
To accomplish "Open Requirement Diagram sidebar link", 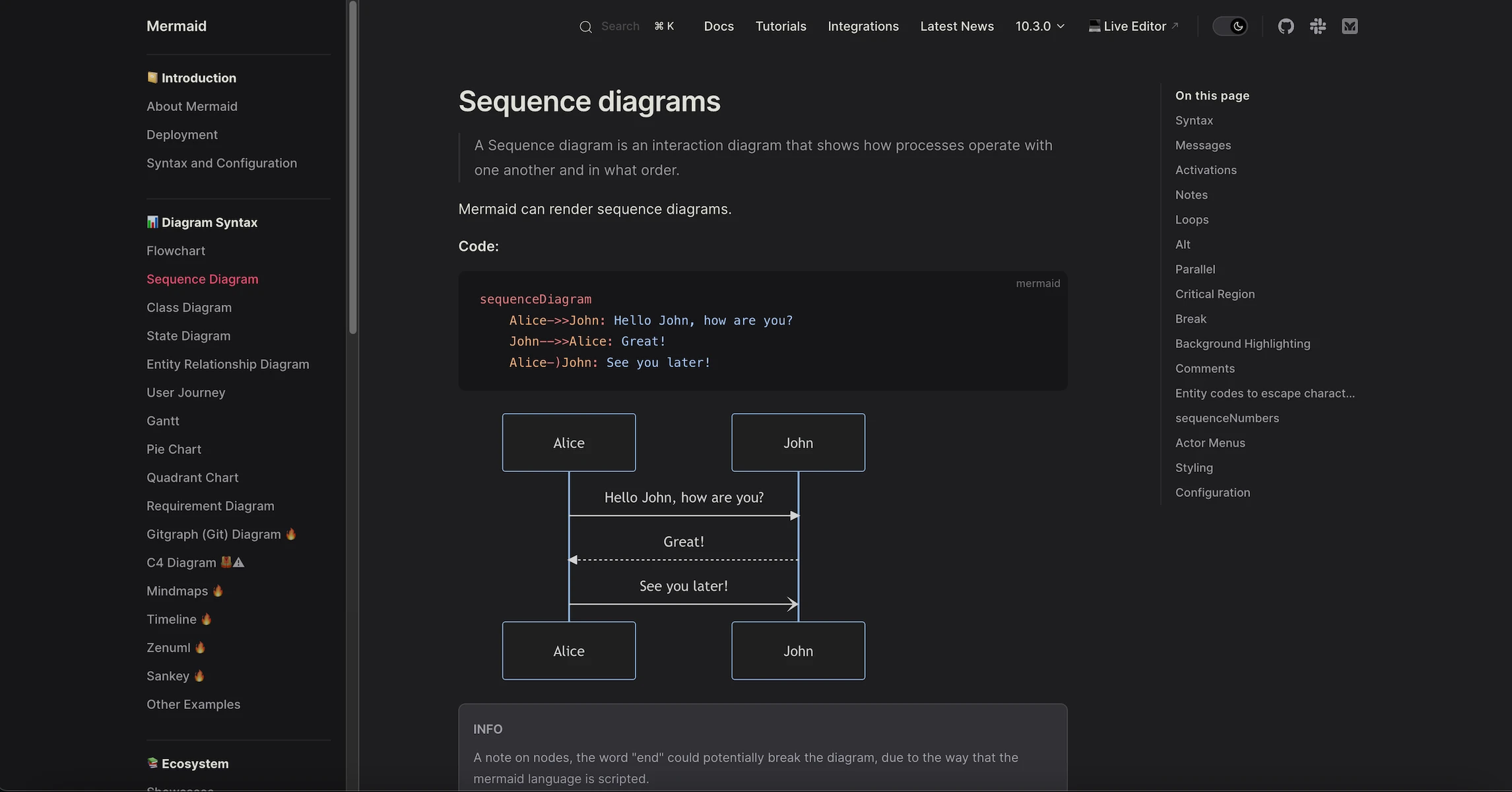I will click(x=210, y=506).
